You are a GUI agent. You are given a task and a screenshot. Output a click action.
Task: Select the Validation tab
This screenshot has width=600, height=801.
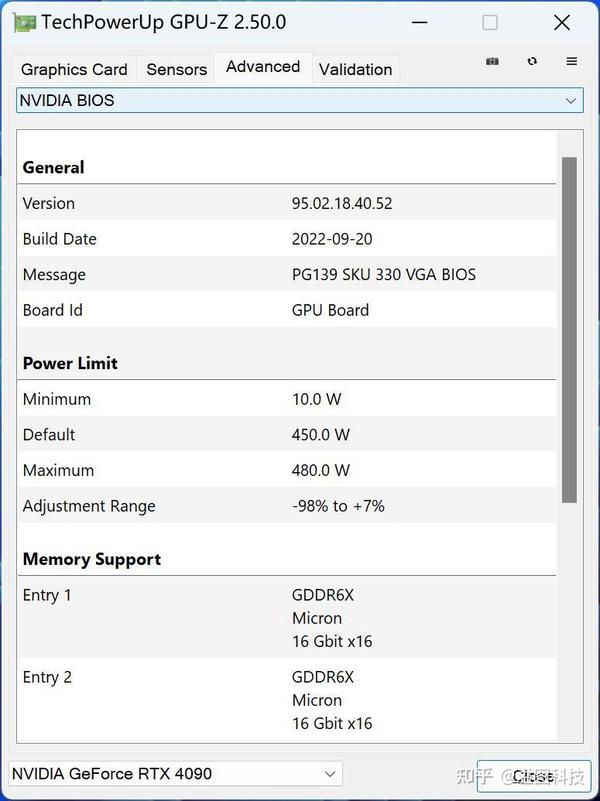click(x=355, y=69)
